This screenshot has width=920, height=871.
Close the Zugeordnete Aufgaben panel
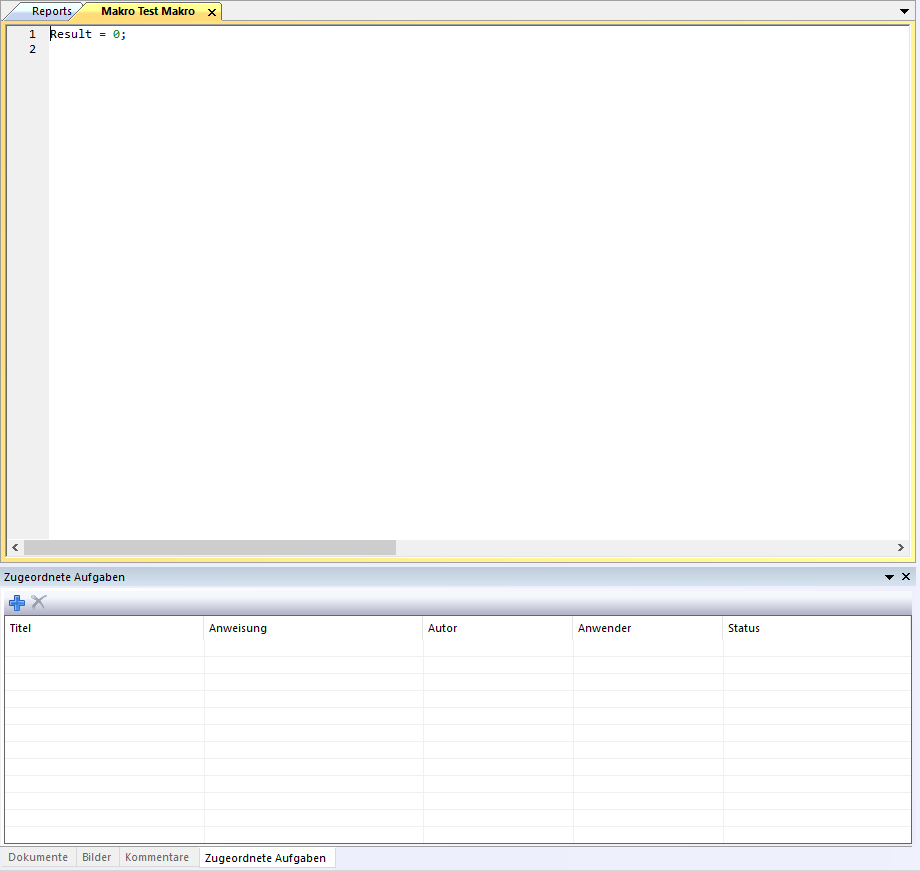pyautogui.click(x=906, y=577)
